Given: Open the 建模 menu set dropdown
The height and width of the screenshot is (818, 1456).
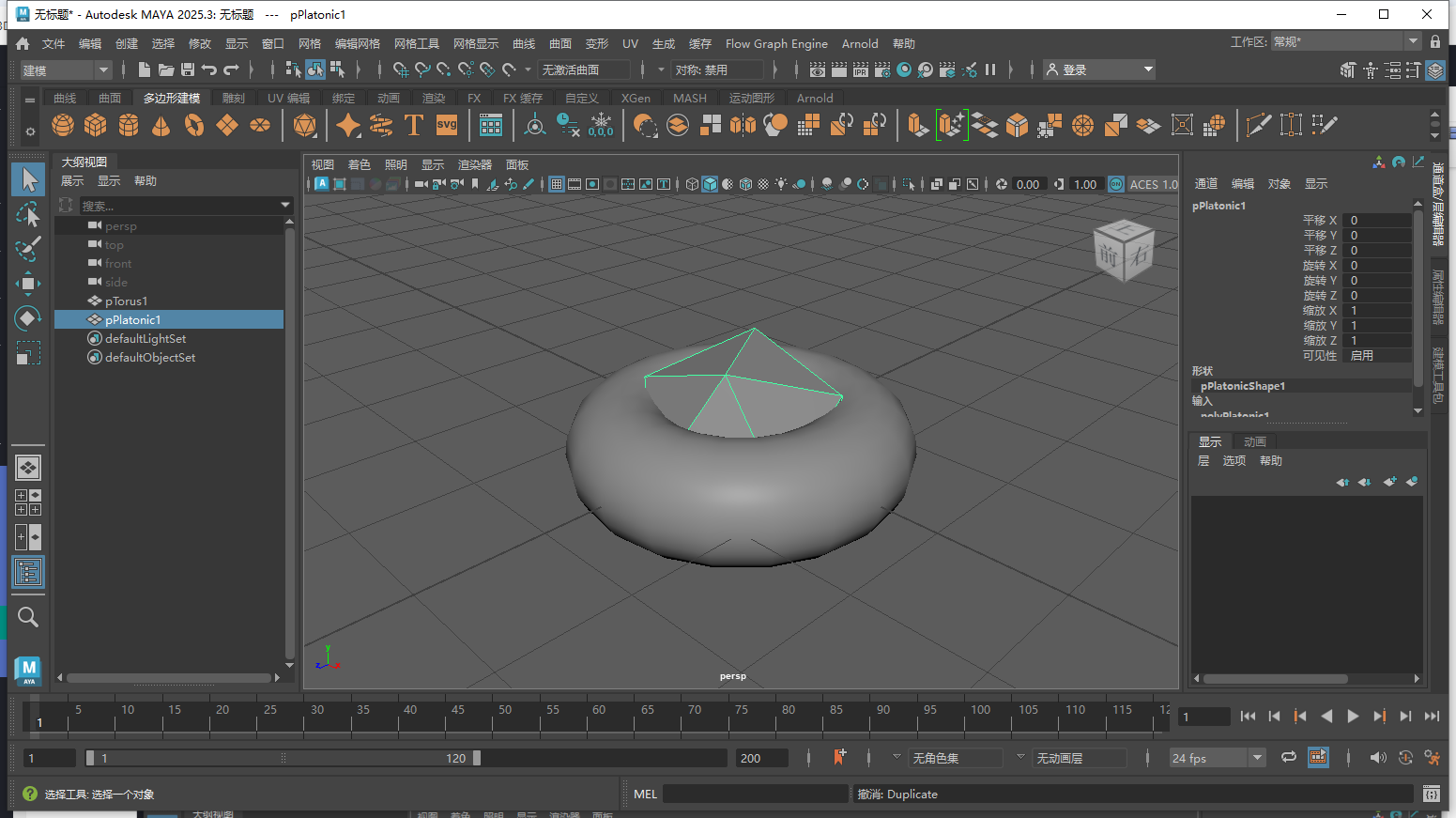Looking at the screenshot, I should pyautogui.click(x=67, y=69).
